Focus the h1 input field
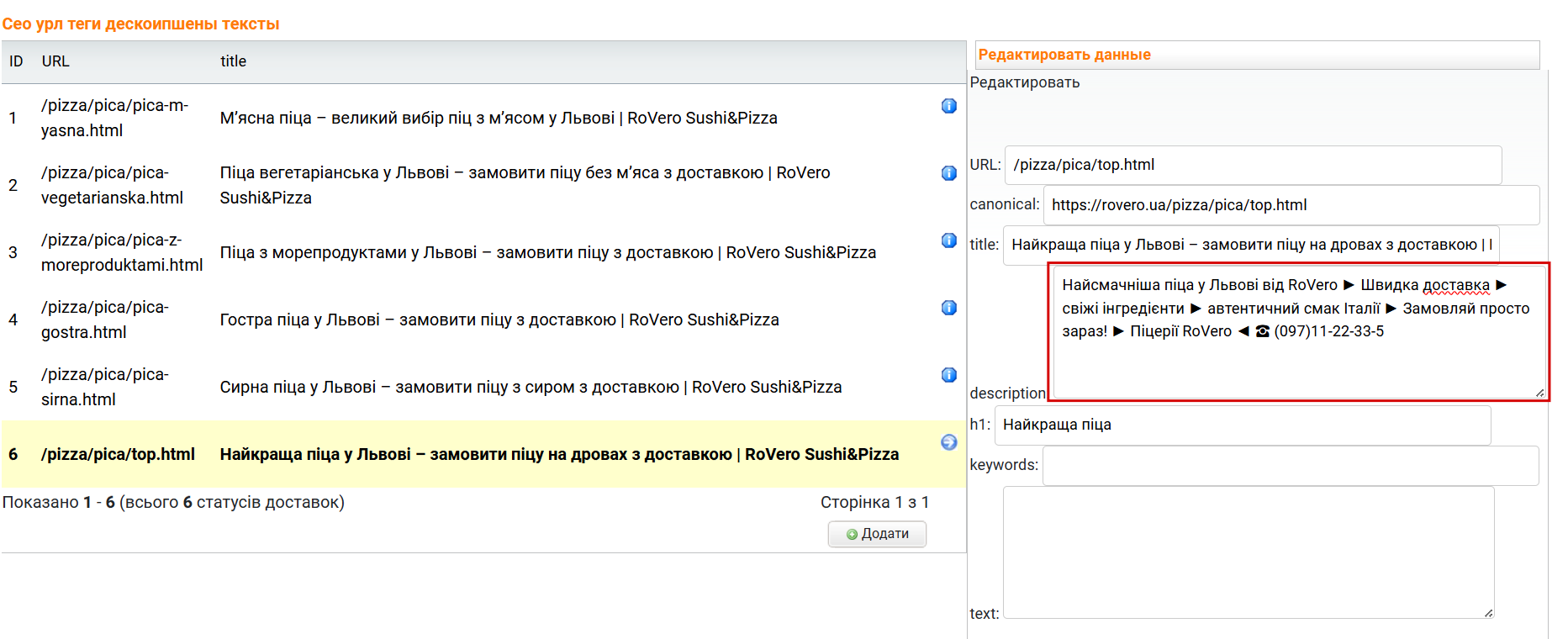This screenshot has height=639, width=1568. 1242,425
